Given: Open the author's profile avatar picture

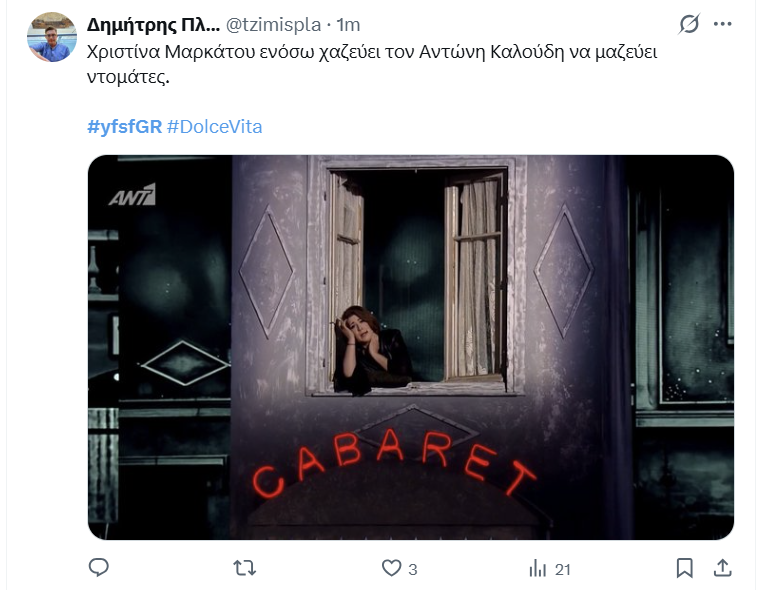Looking at the screenshot, I should click(52, 37).
